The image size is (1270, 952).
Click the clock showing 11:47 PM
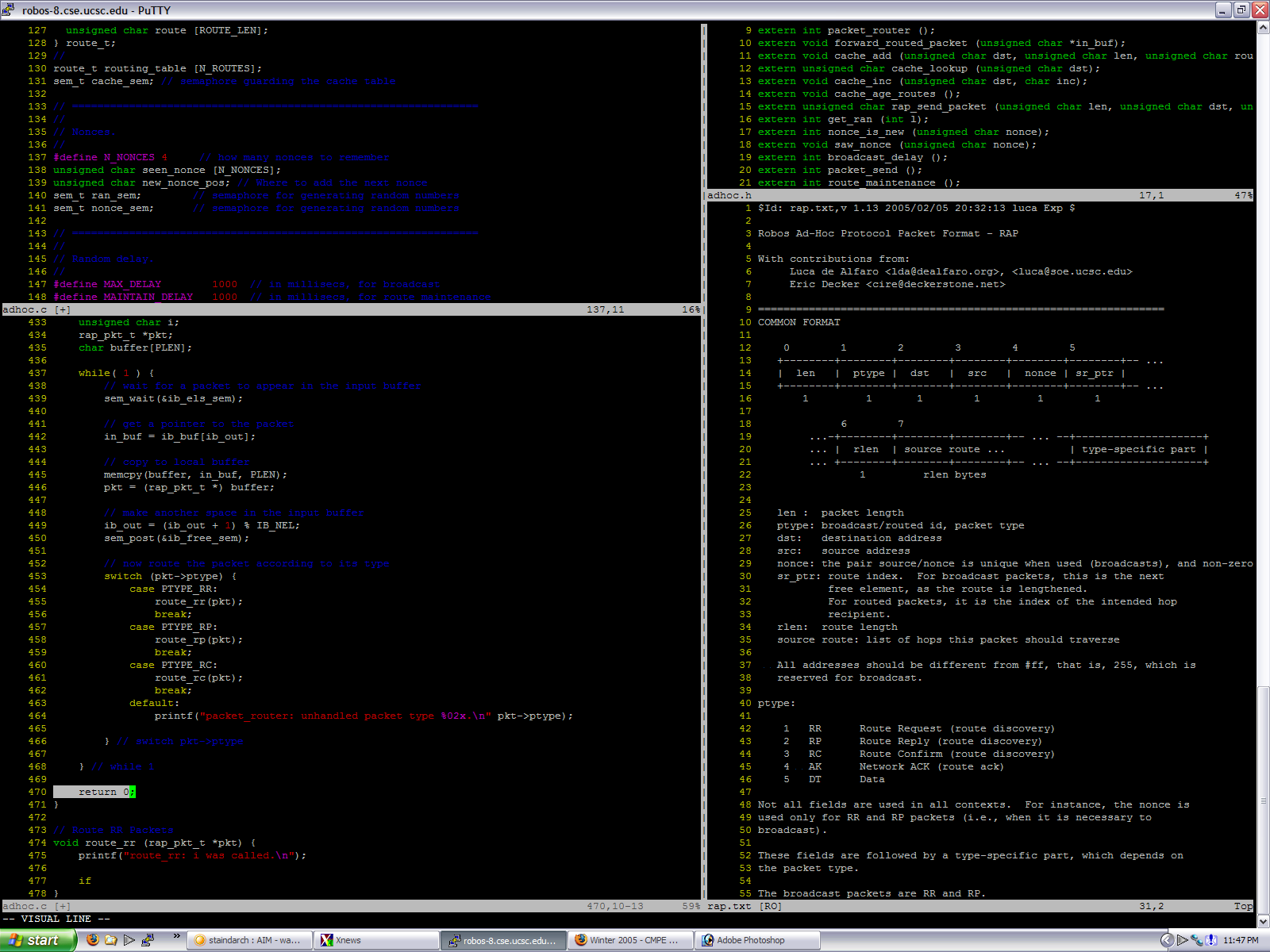pyautogui.click(x=1241, y=940)
